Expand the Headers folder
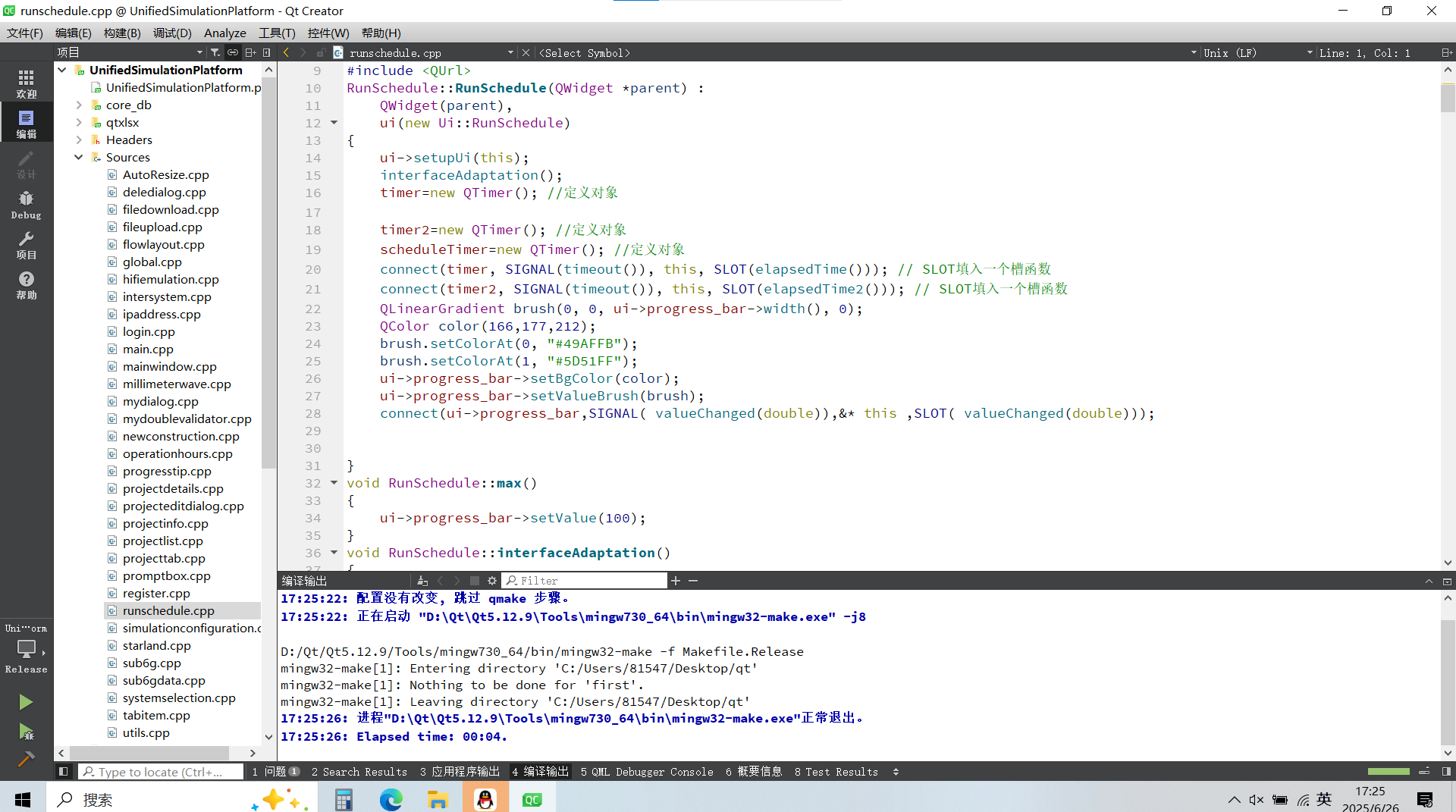This screenshot has height=812, width=1456. pos(79,140)
